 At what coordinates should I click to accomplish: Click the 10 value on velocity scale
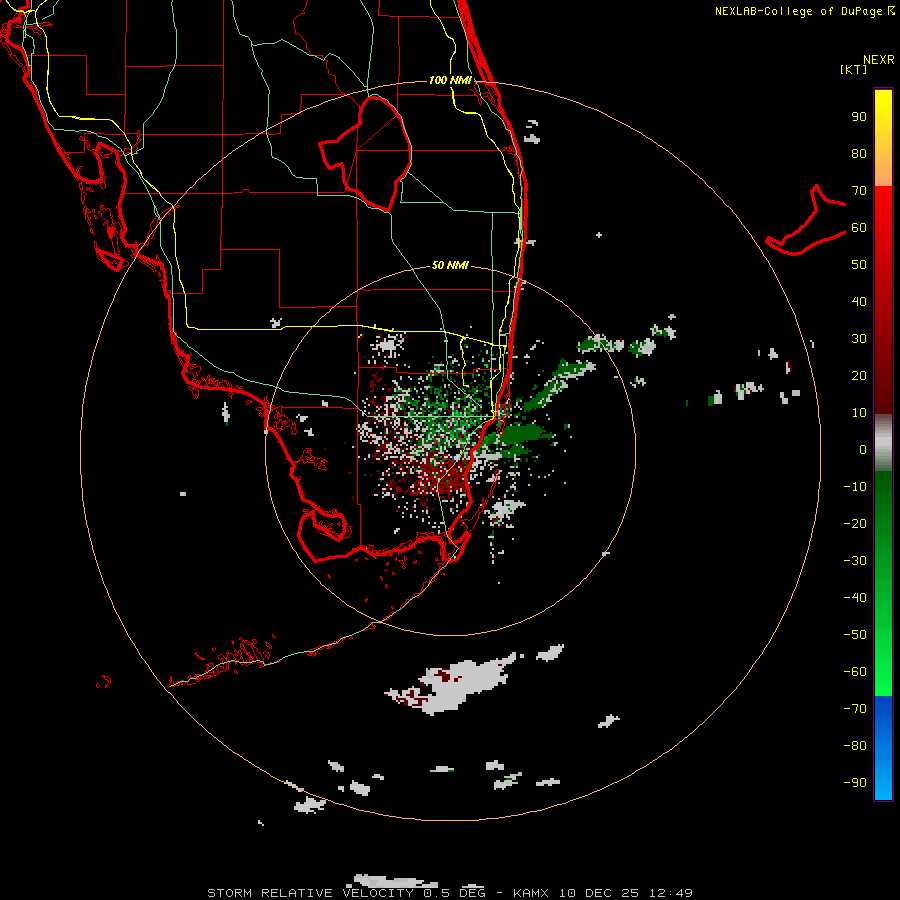click(859, 413)
